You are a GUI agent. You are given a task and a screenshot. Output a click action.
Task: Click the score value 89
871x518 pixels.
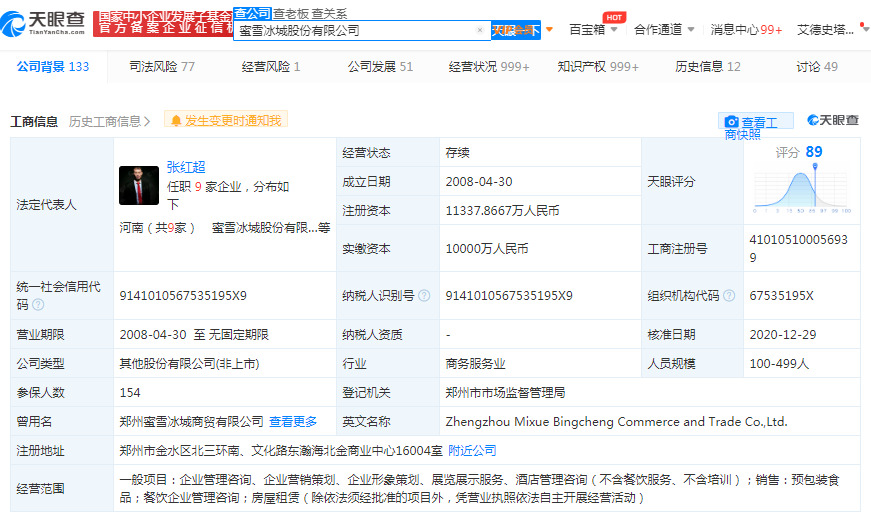click(814, 152)
